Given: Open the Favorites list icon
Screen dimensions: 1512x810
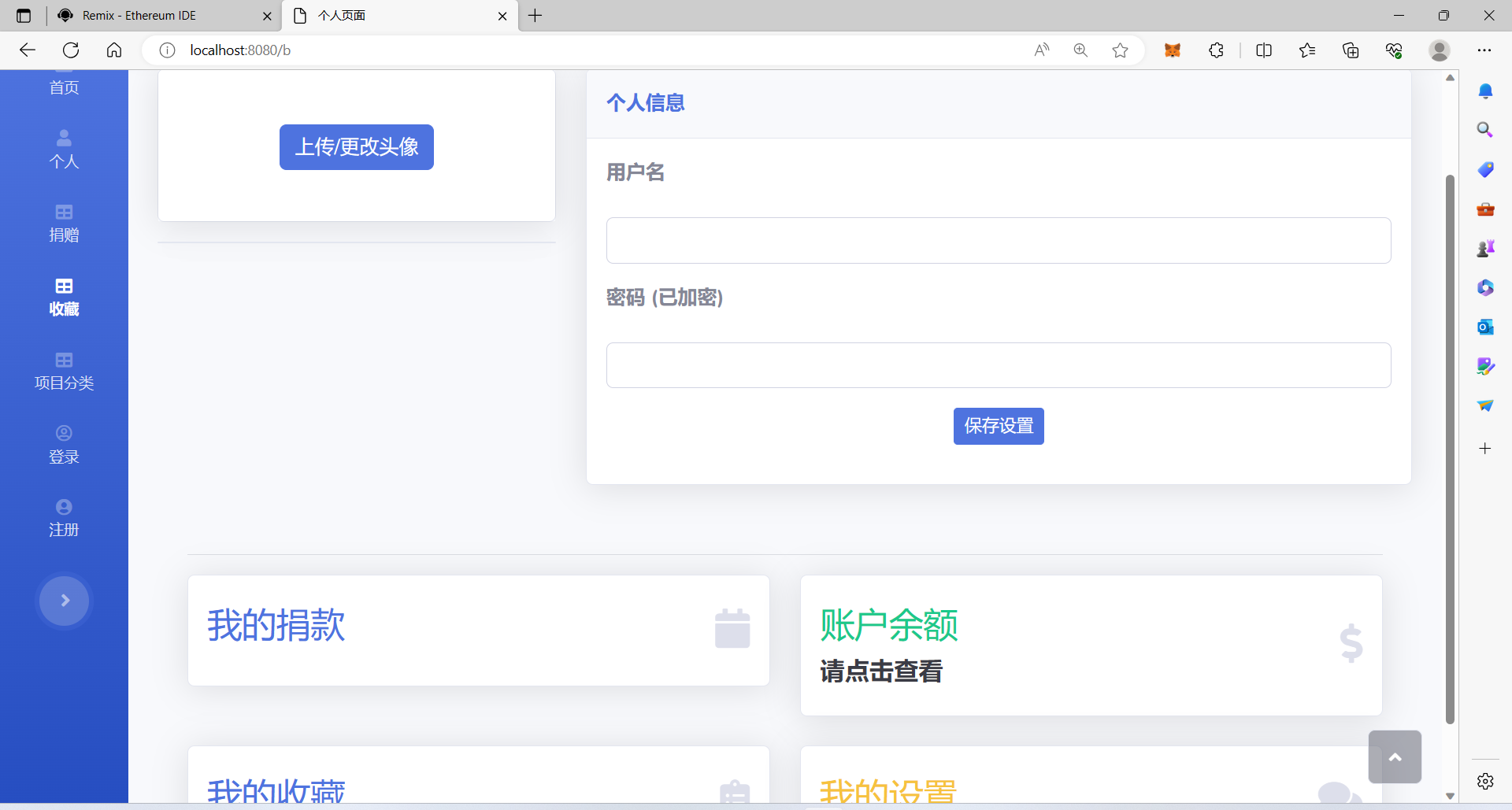Looking at the screenshot, I should point(1307,50).
